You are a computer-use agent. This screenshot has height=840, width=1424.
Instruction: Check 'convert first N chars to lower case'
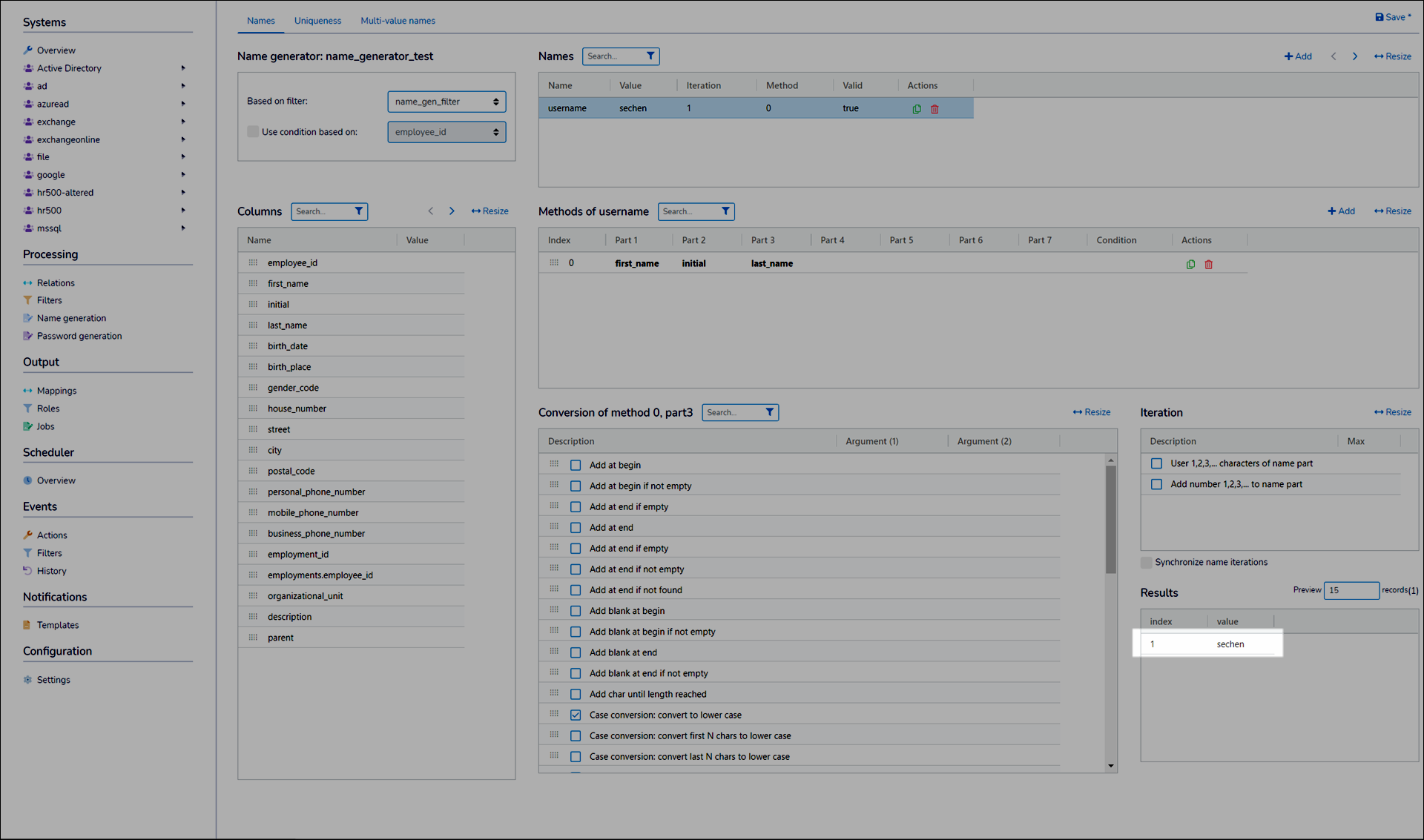[x=576, y=735]
